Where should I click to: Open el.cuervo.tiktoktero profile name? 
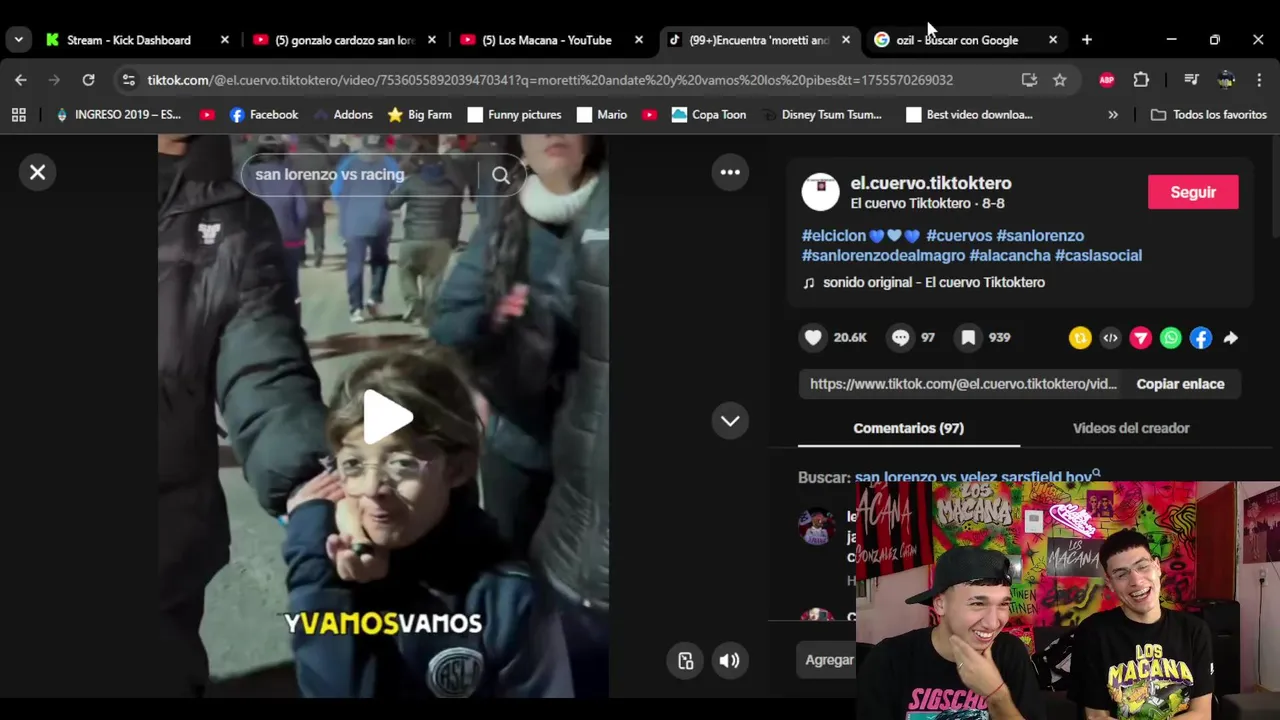pos(931,183)
